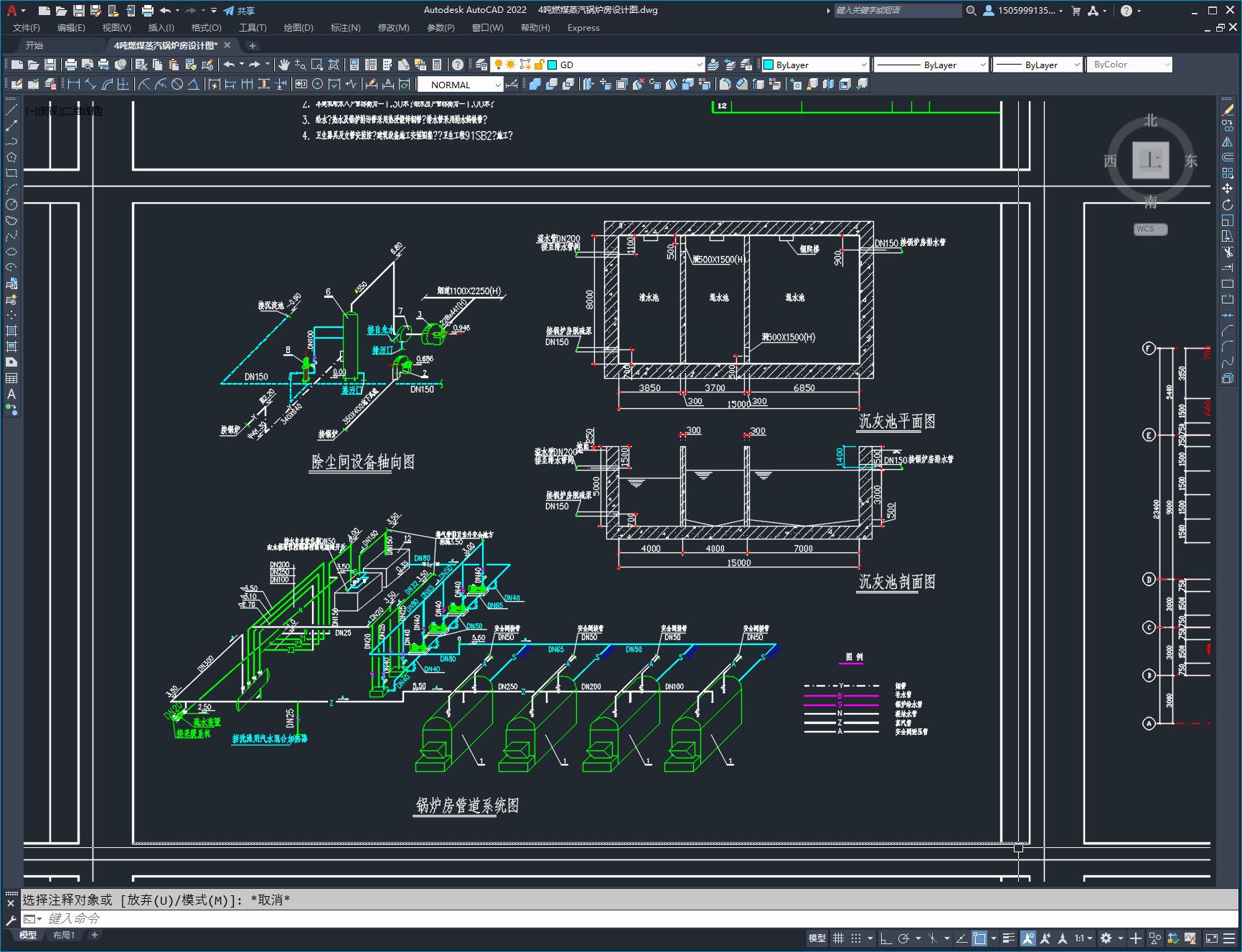Click the 共享 share button

point(239,11)
